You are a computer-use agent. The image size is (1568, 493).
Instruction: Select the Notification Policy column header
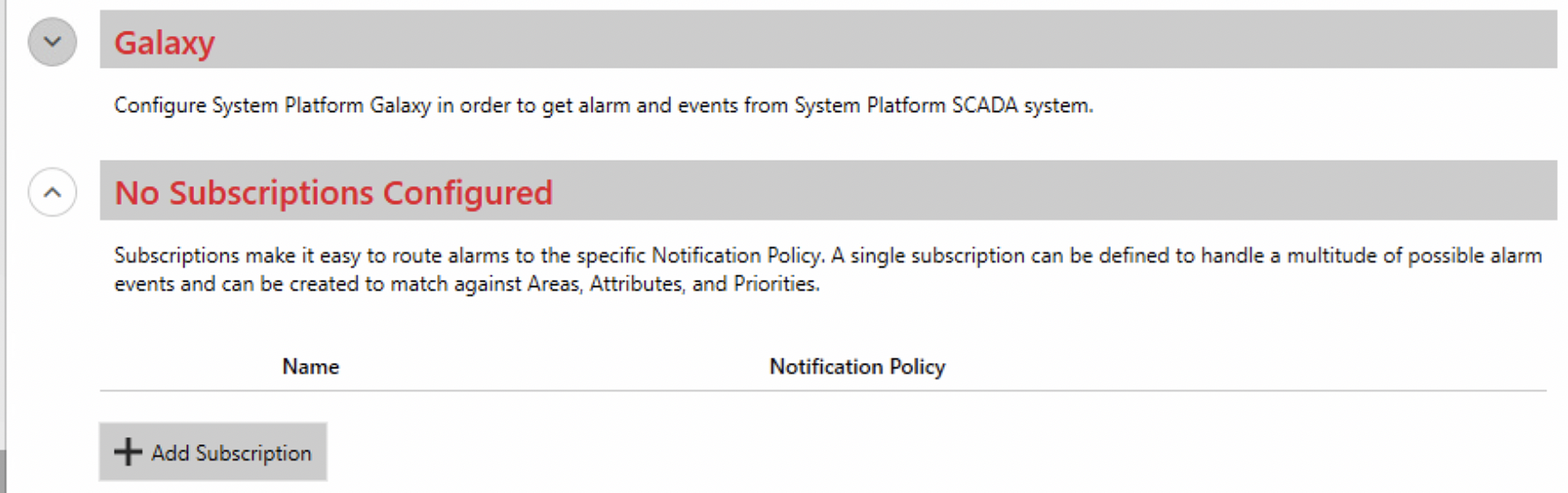pyautogui.click(x=857, y=367)
